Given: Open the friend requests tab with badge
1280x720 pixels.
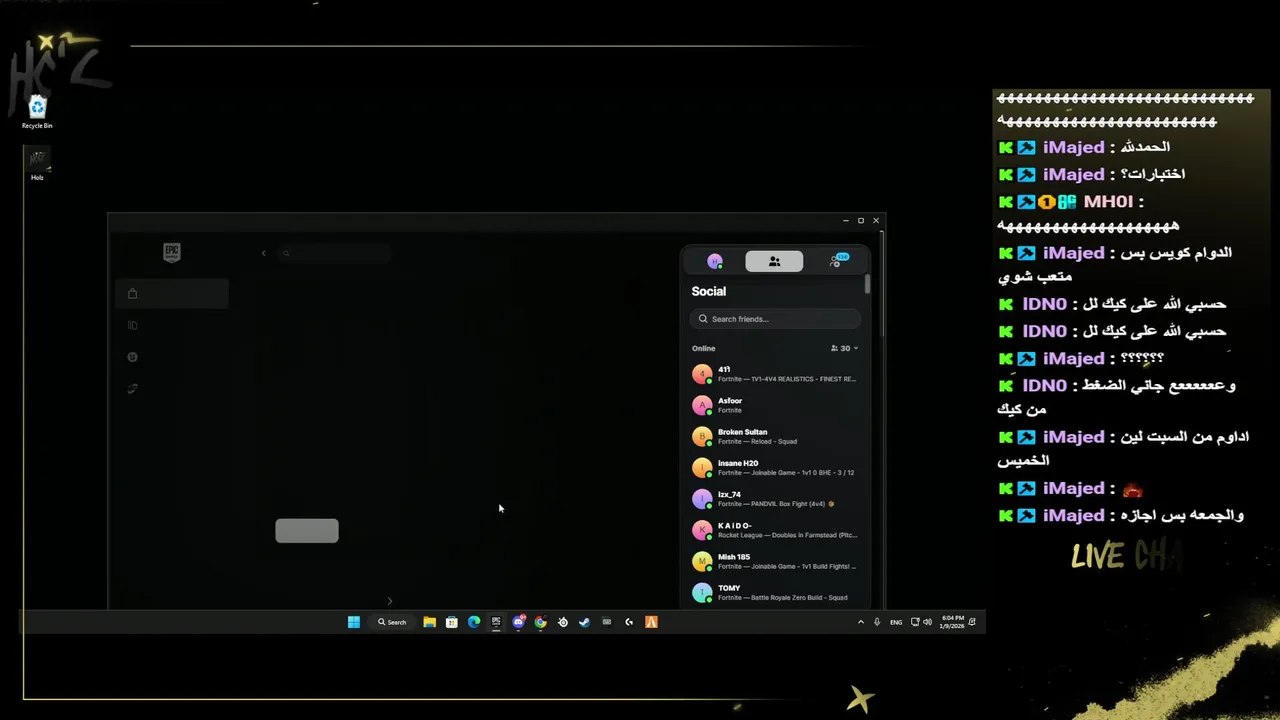Looking at the screenshot, I should [837, 261].
